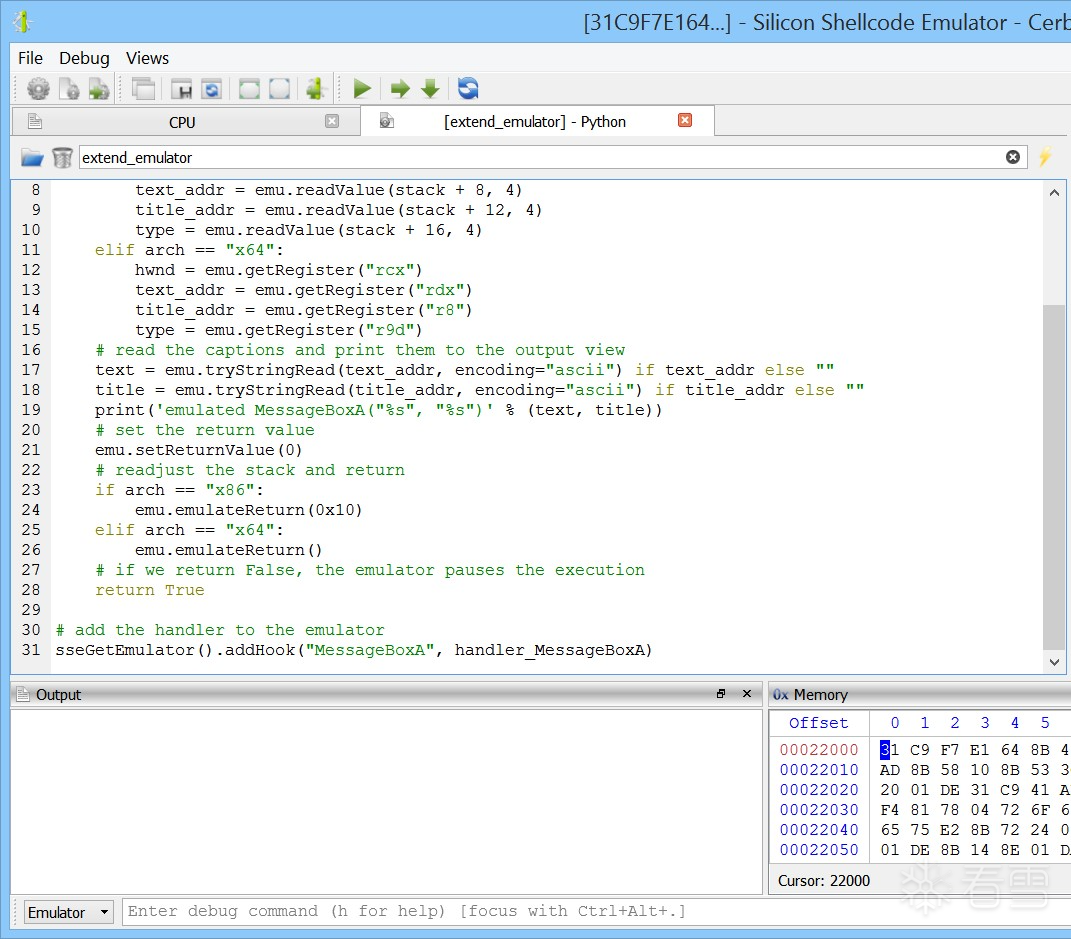Image resolution: width=1071 pixels, height=939 pixels.
Task: Click line 12 hwnd getRegister rcx
Action: pyautogui.click(x=279, y=270)
